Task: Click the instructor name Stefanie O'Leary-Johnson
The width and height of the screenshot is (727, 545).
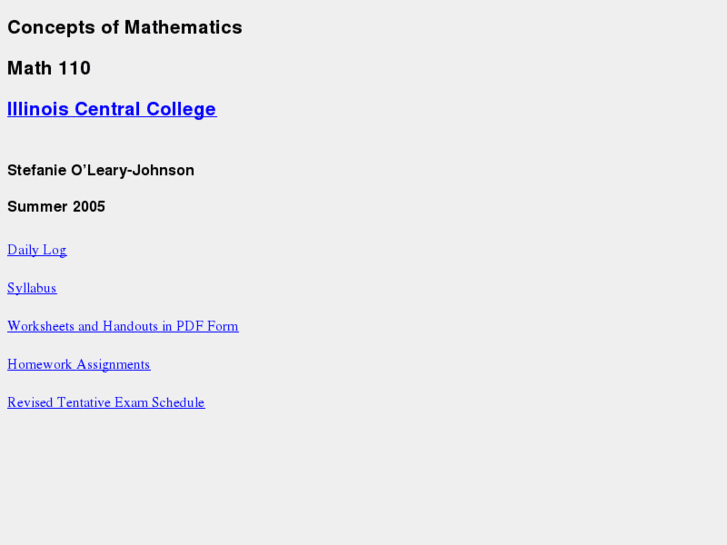Action: coord(100,170)
